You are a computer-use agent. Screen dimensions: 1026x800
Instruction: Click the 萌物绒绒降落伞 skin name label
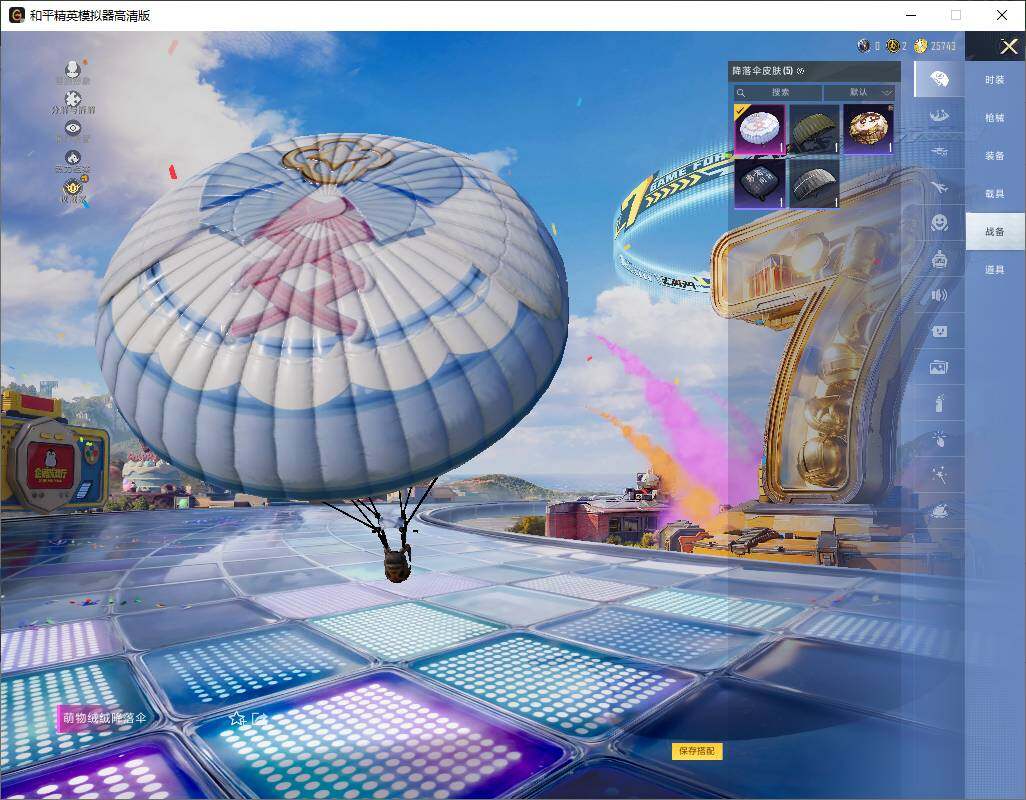point(104,718)
